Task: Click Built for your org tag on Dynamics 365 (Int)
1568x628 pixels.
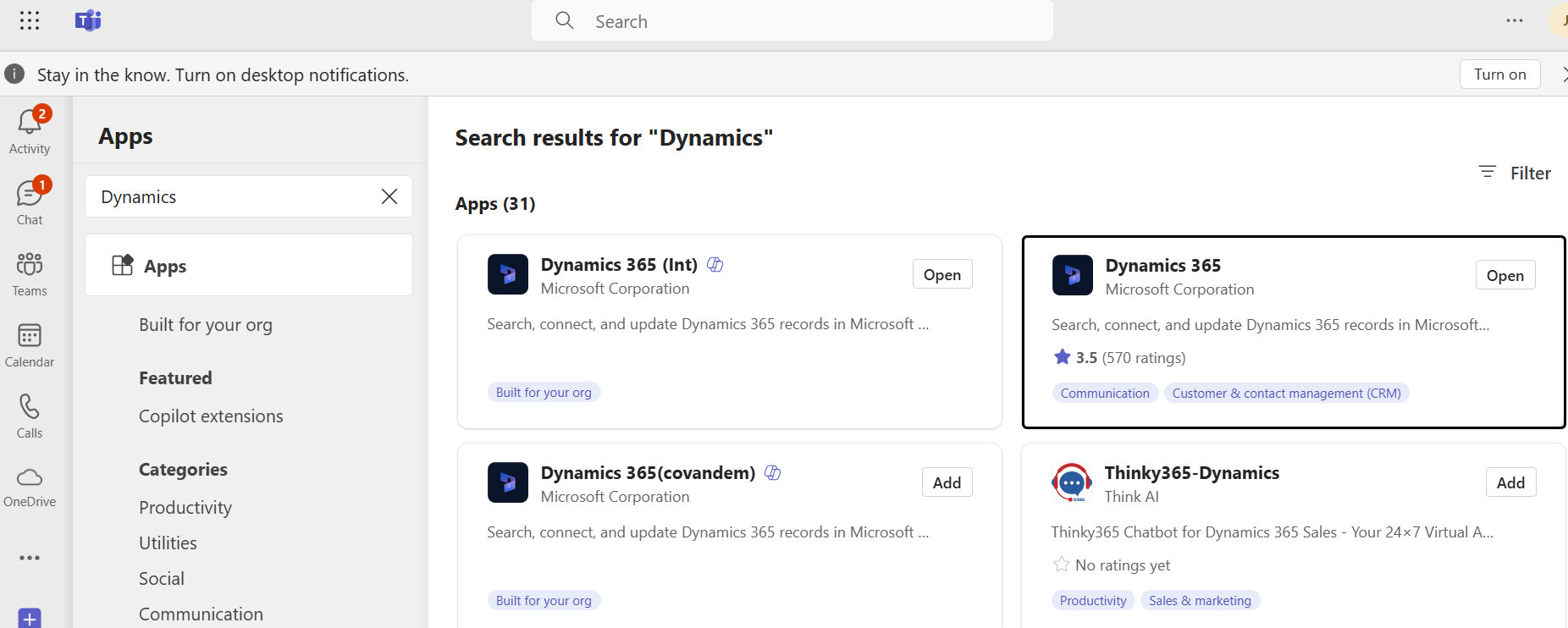Action: click(x=544, y=392)
